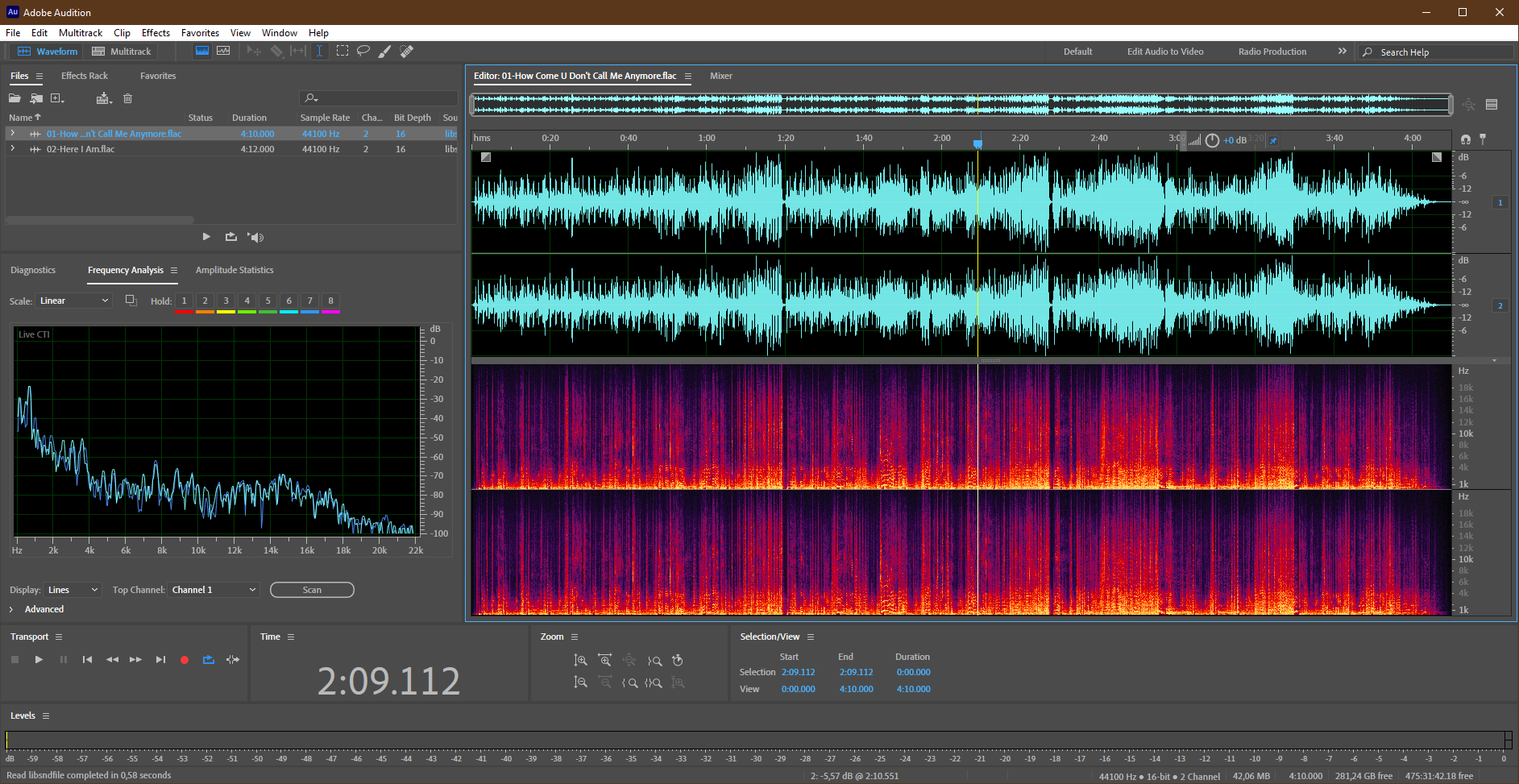Switch to the Amplitude Statistics tab
The image size is (1519, 784).
234,270
